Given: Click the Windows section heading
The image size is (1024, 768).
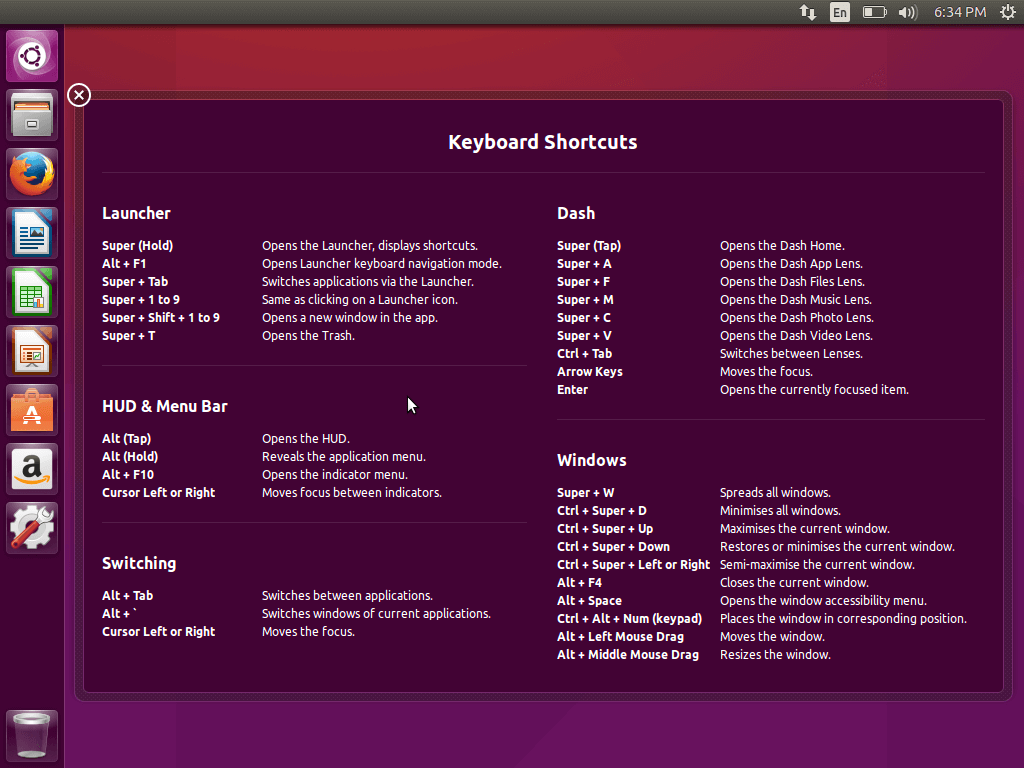Looking at the screenshot, I should (591, 460).
